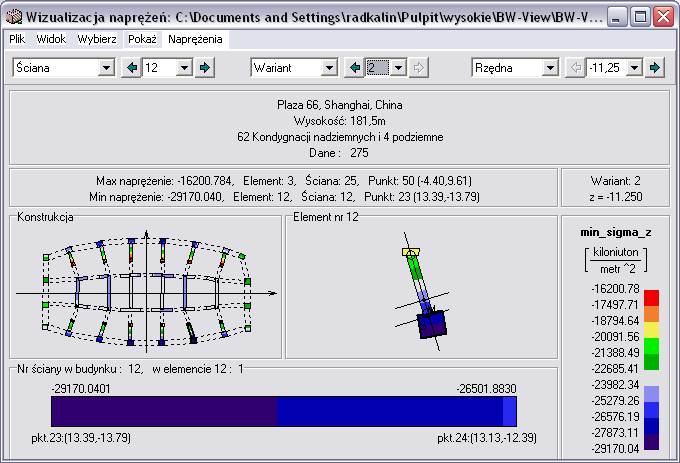Open the Plik menu

click(x=17, y=39)
